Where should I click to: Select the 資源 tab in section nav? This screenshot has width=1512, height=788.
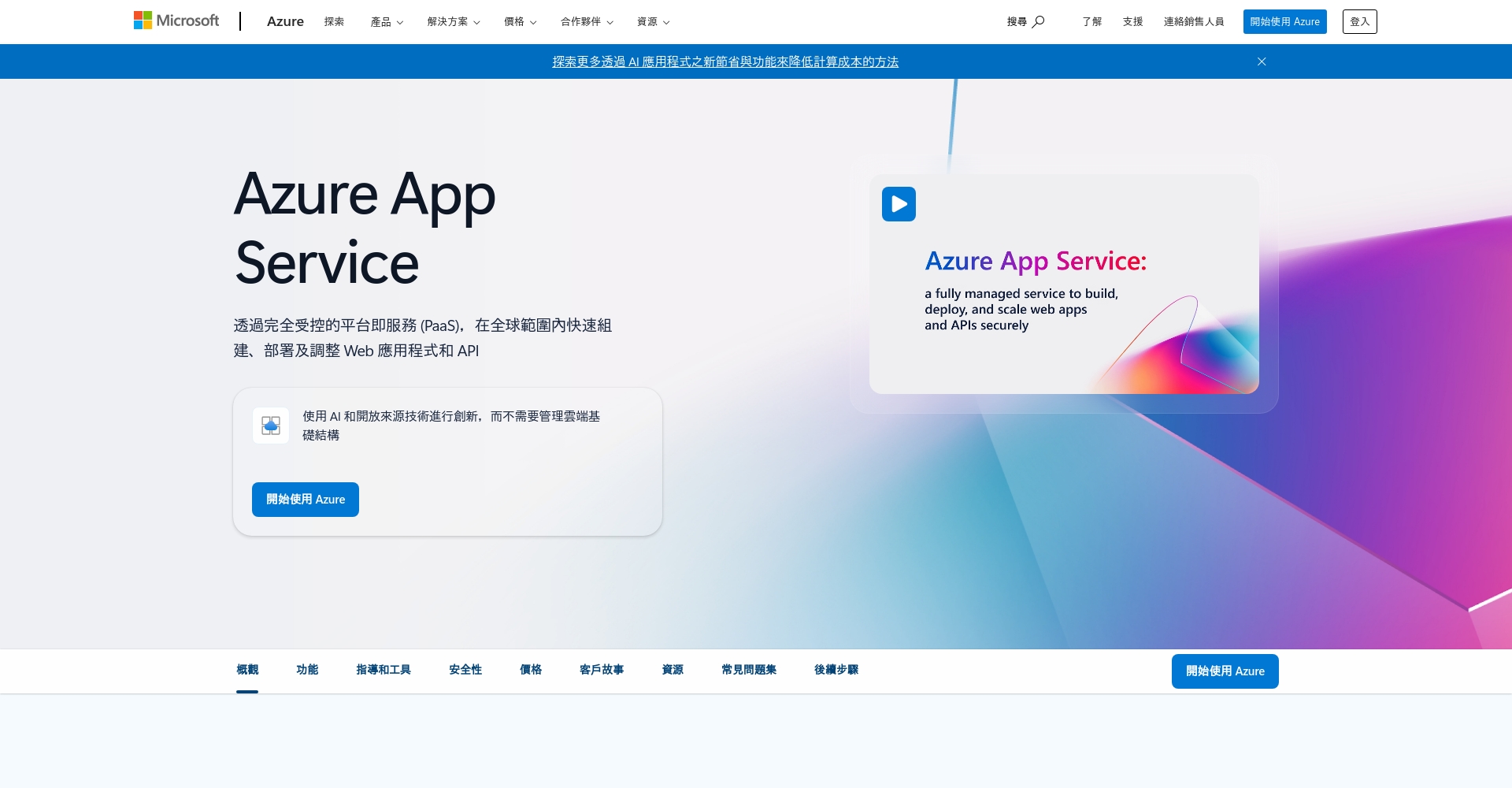tap(673, 670)
